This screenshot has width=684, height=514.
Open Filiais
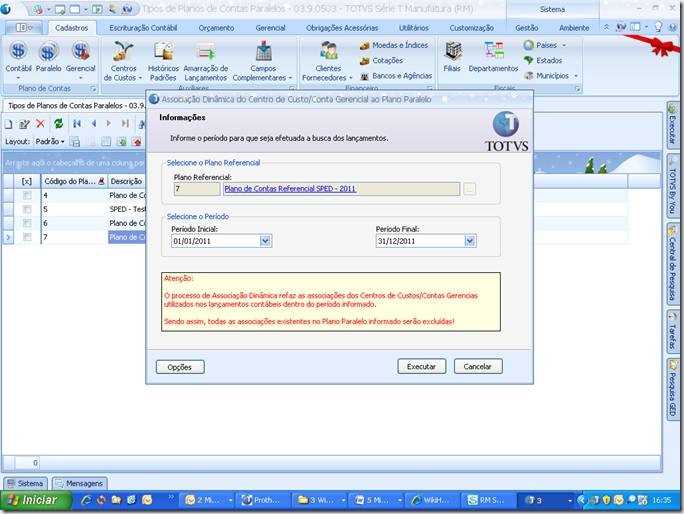point(452,57)
